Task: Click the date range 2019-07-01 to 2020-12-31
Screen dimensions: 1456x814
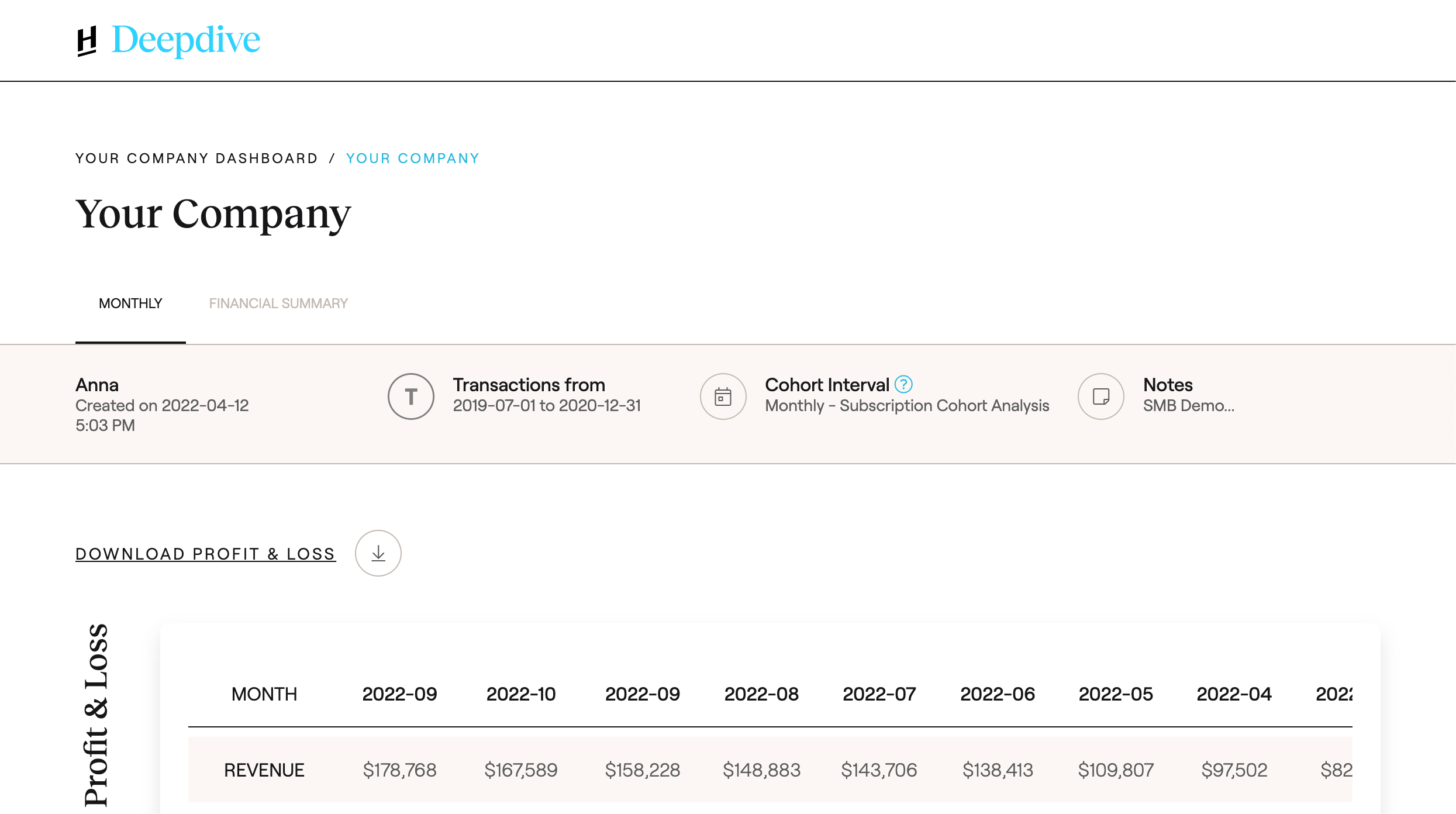Action: (x=547, y=405)
